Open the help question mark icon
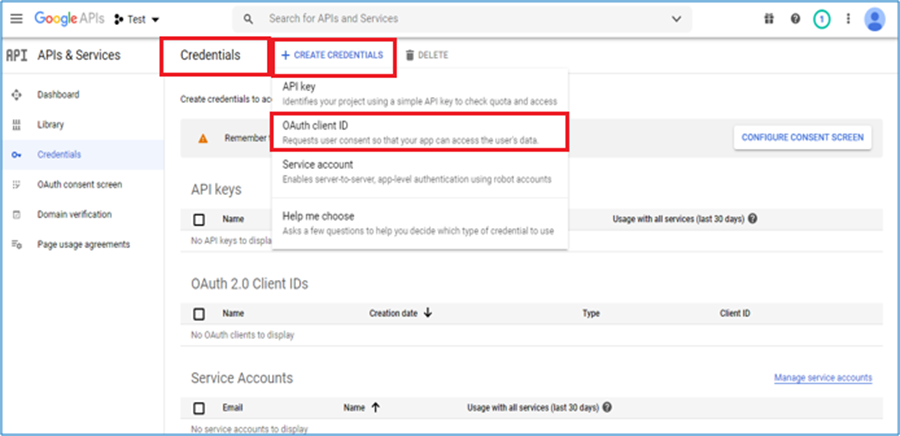Screen dimensions: 900x436 (x=795, y=19)
